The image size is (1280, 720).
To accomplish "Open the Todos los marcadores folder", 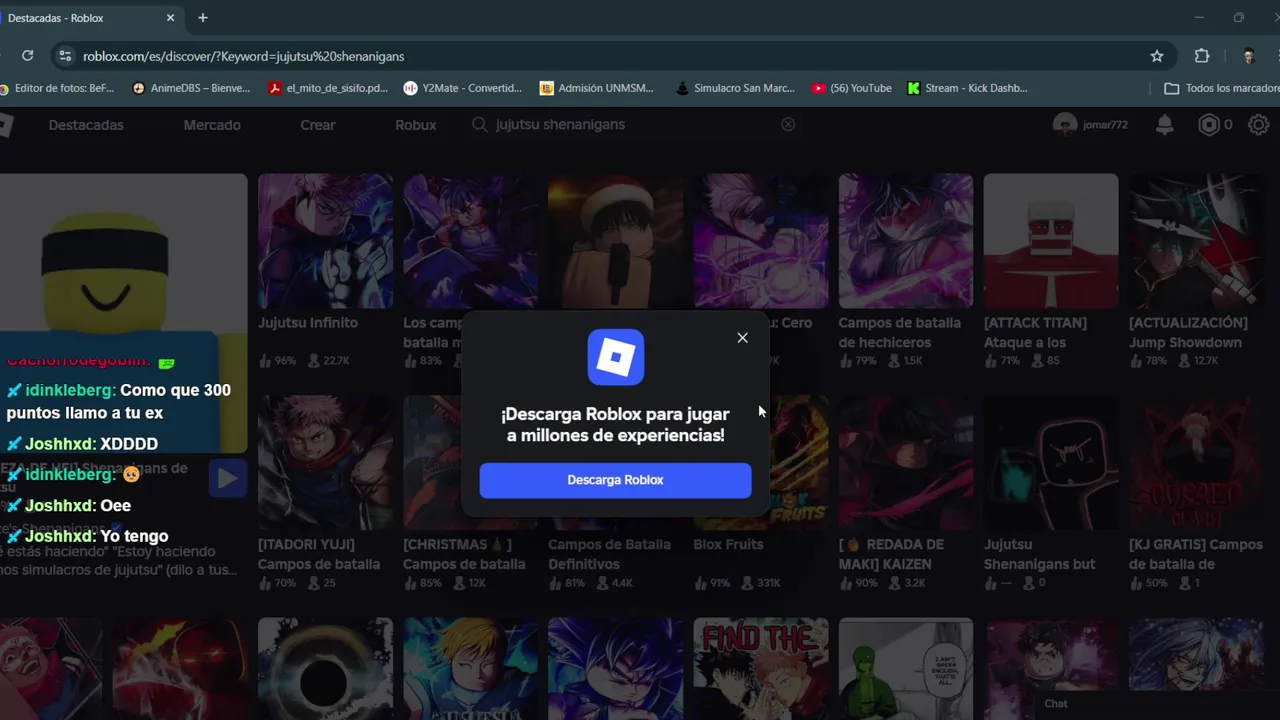I will coord(1221,88).
